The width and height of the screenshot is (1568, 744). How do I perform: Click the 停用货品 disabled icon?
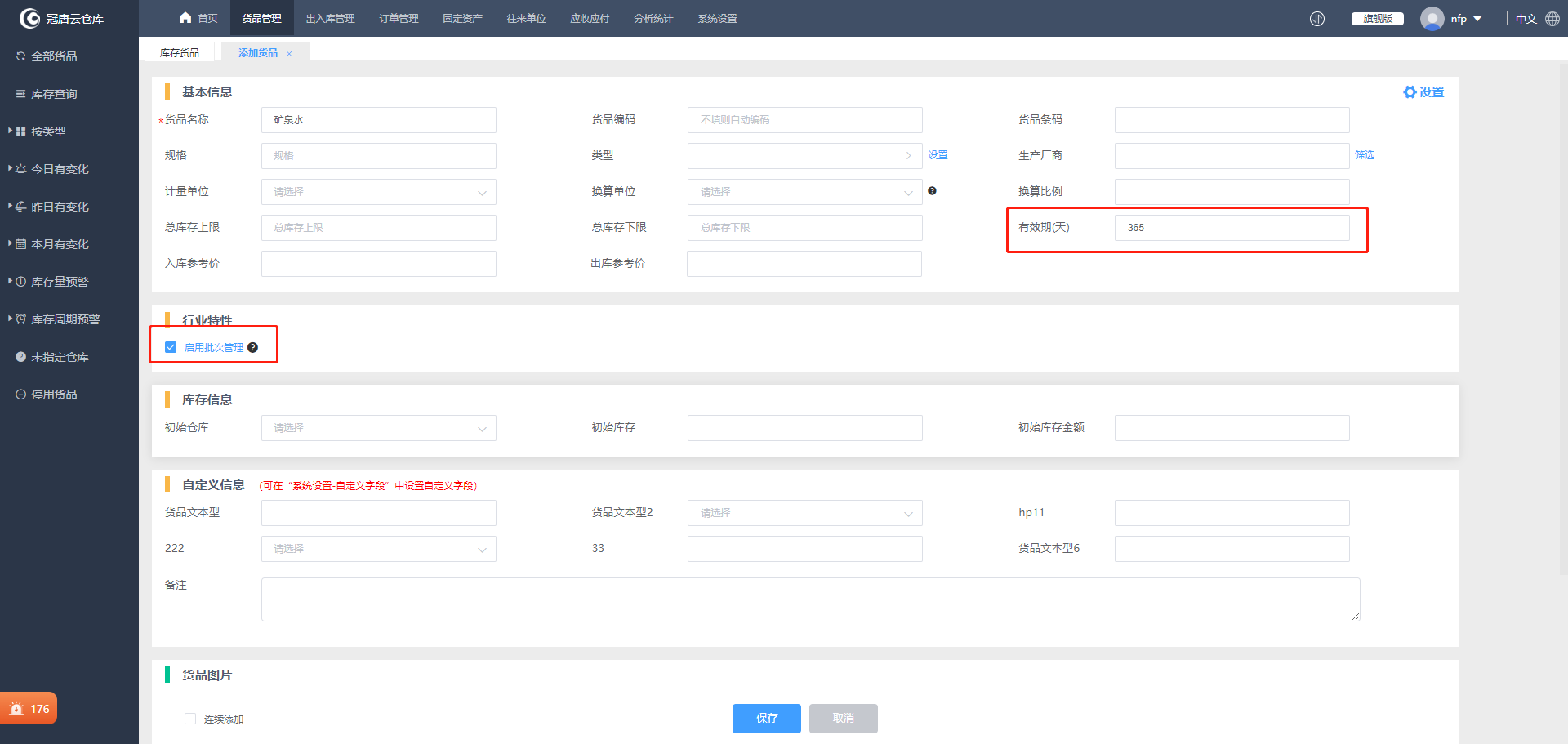[21, 394]
